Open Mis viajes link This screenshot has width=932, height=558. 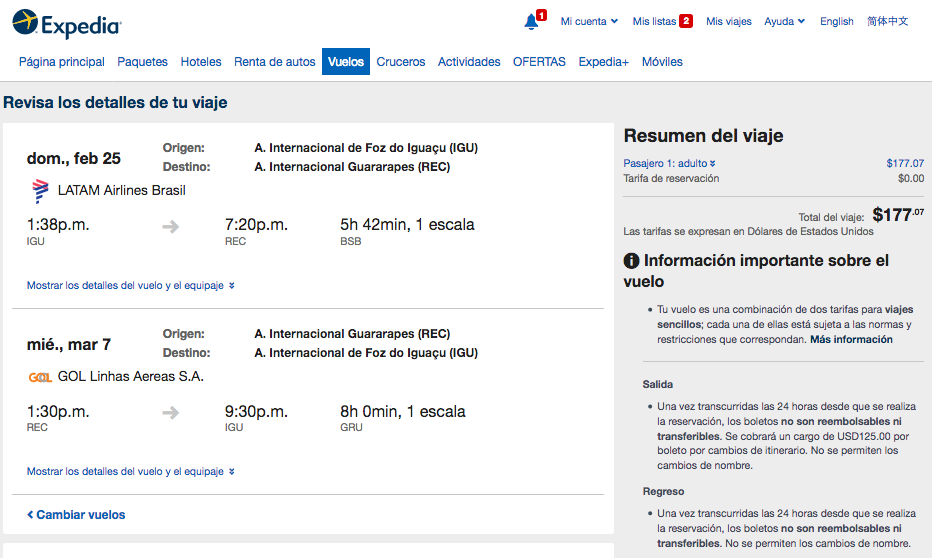click(x=729, y=21)
